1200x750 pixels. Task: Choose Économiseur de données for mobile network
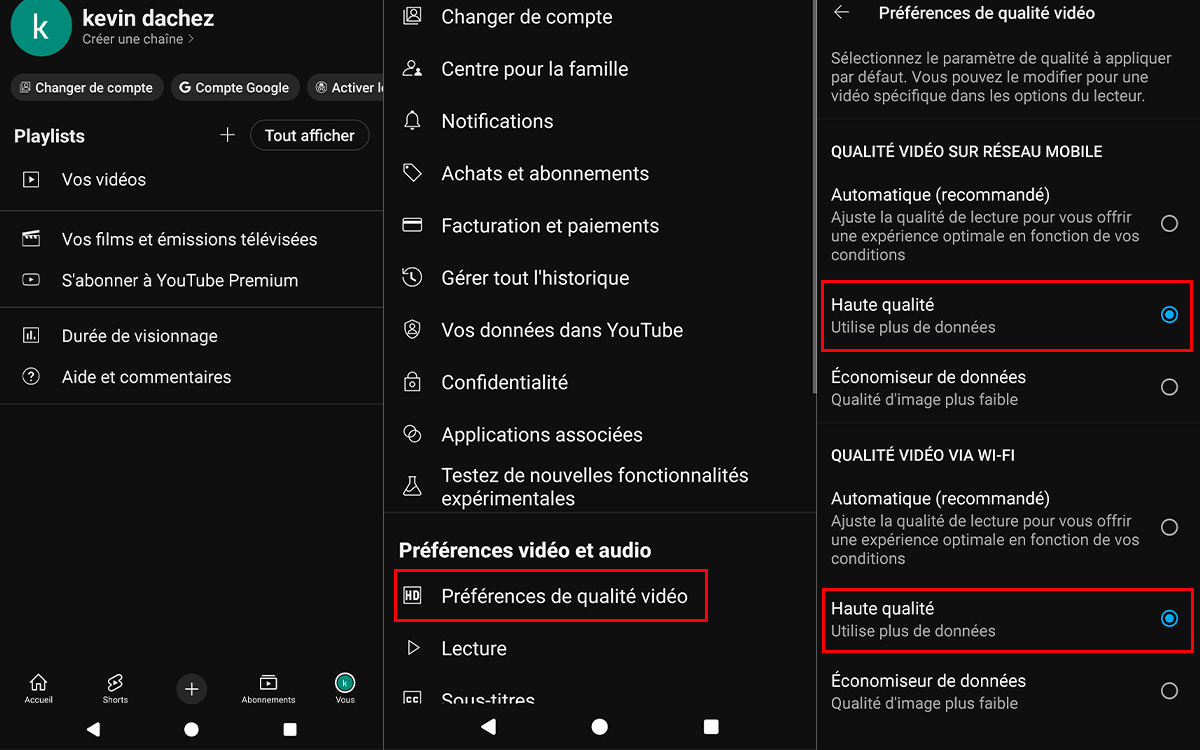1169,387
